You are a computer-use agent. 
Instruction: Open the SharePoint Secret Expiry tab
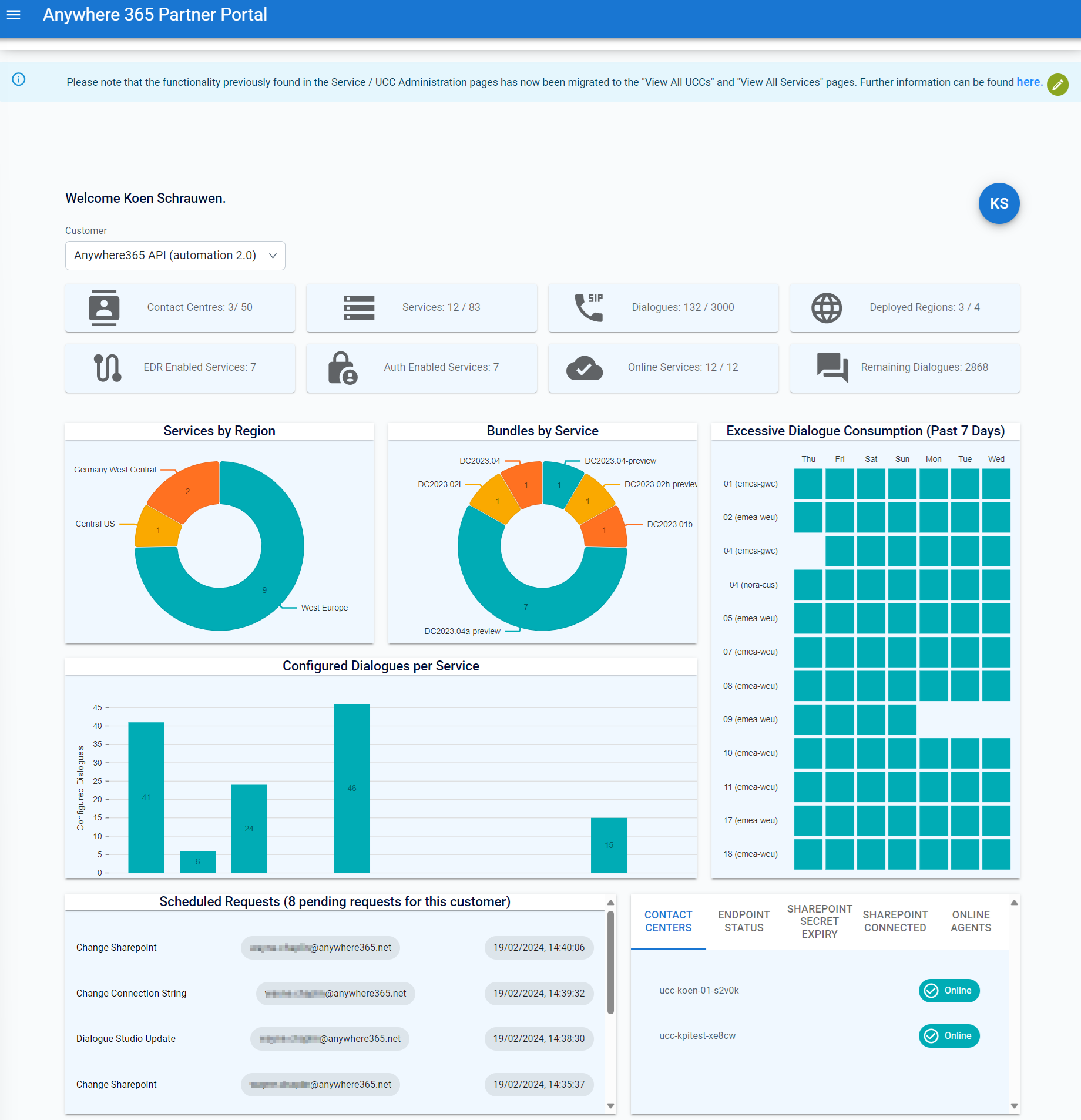[x=820, y=921]
